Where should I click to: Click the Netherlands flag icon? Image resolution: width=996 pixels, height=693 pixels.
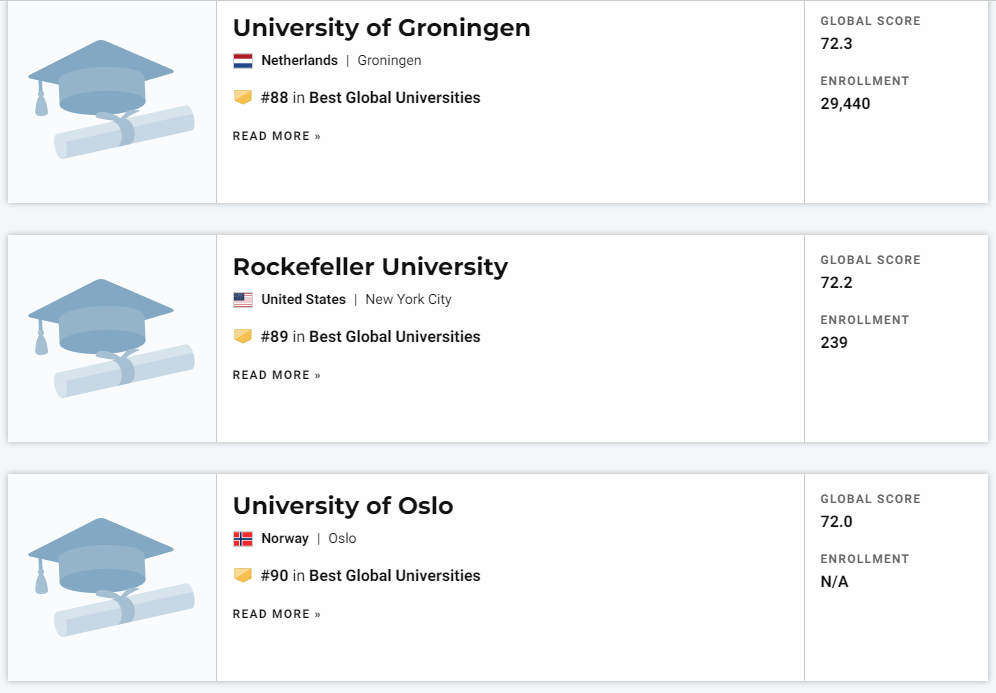[x=243, y=61]
